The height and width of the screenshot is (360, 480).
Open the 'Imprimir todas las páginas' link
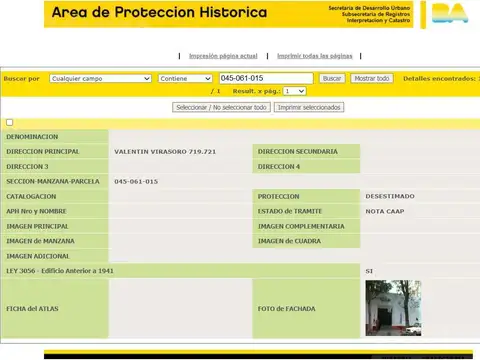click(315, 56)
